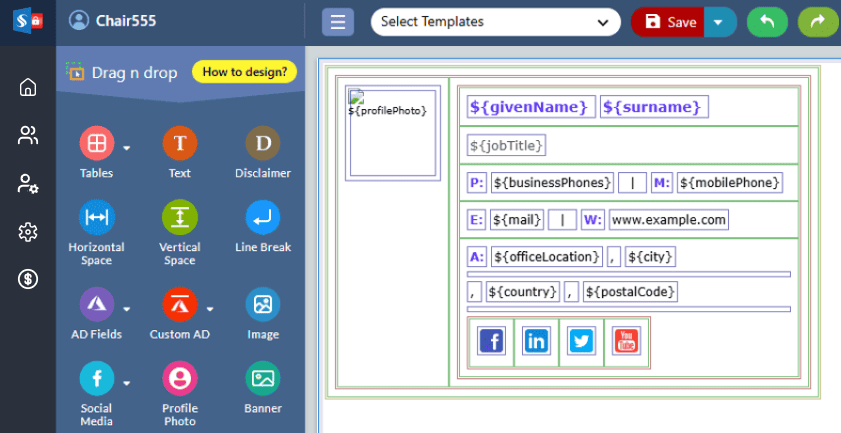Expand the Tables dropdown arrow
841x433 pixels.
click(127, 149)
